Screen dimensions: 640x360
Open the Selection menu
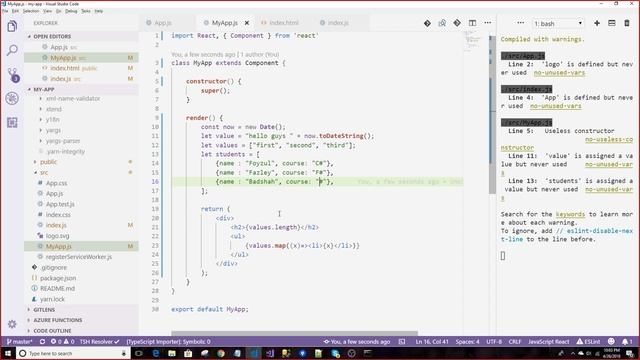pyautogui.click(x=31, y=11)
